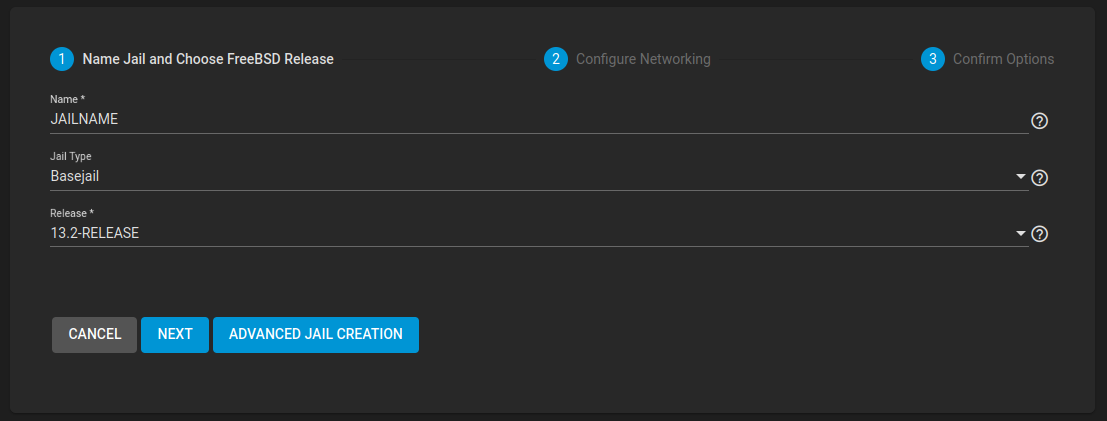Click the step 3 number circle
The image size is (1107, 421).
click(x=933, y=59)
